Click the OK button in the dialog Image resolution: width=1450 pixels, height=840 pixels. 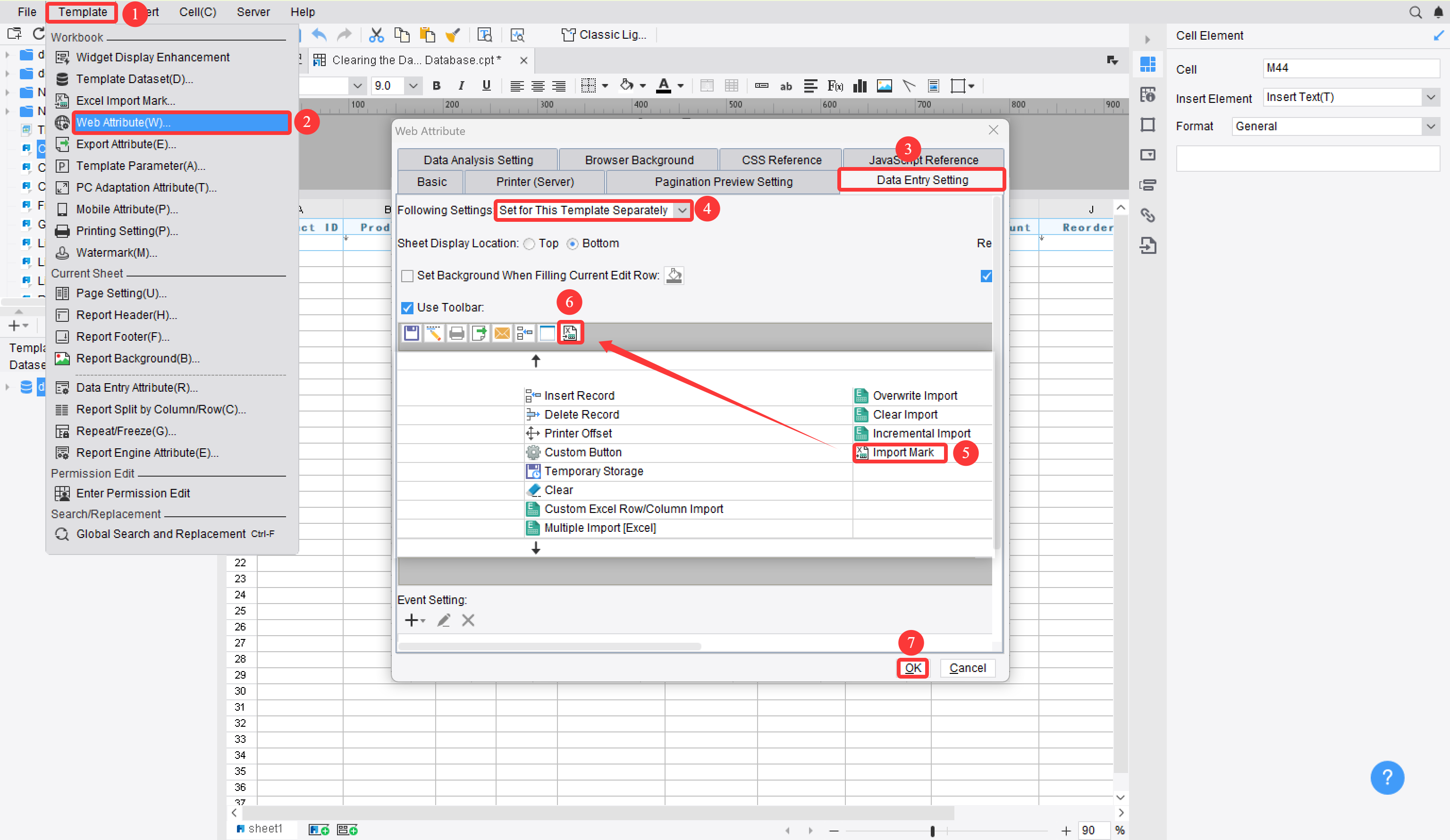[912, 668]
